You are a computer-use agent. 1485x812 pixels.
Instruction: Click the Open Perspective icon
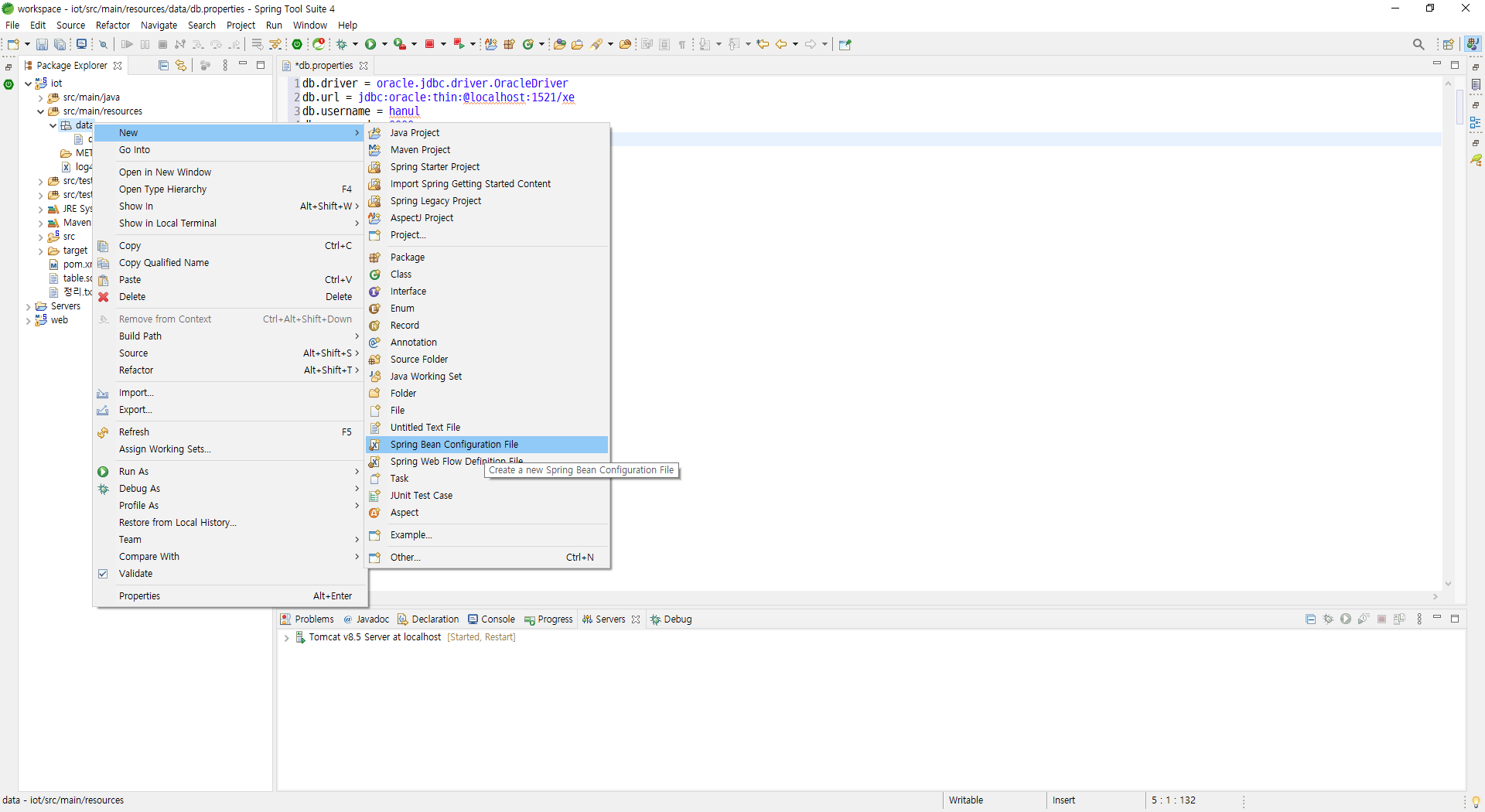pyautogui.click(x=1449, y=44)
